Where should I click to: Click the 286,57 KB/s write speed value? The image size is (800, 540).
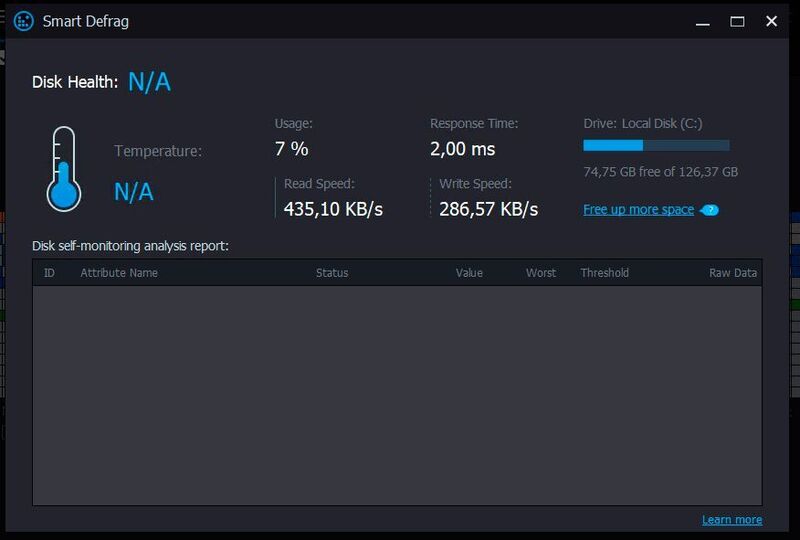pos(489,209)
